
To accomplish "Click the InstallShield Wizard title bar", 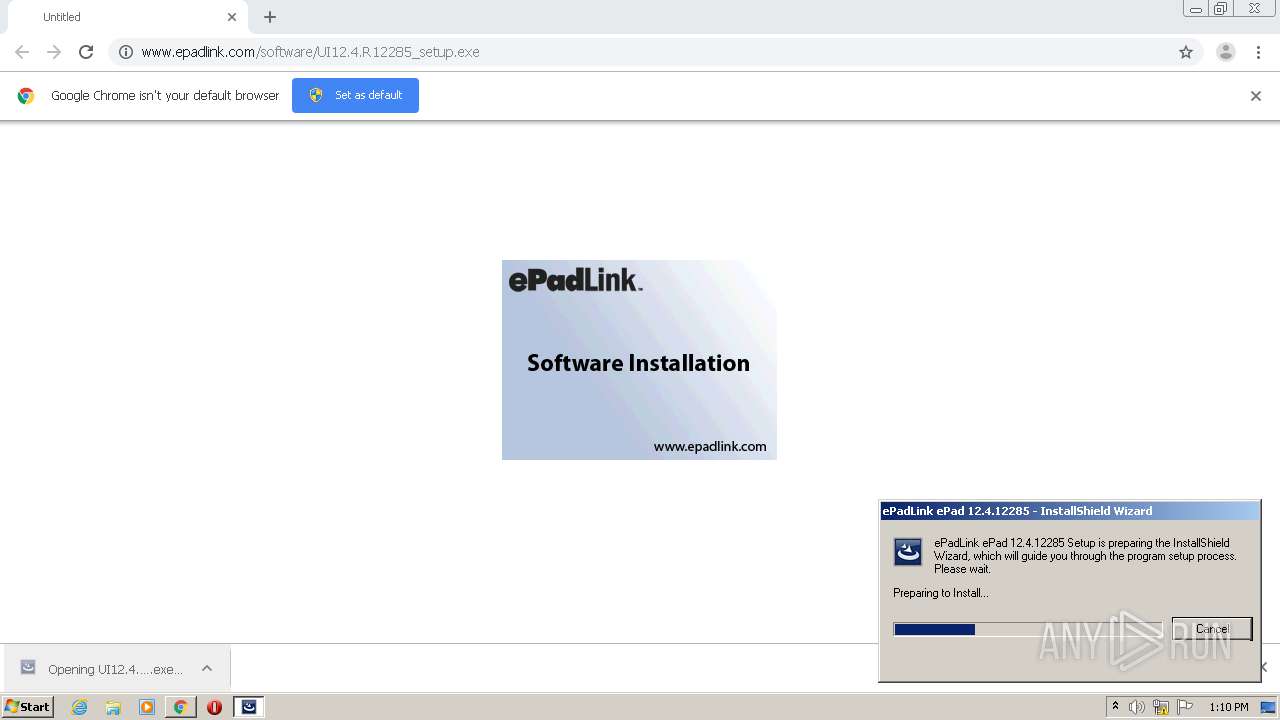I will coord(1069,511).
